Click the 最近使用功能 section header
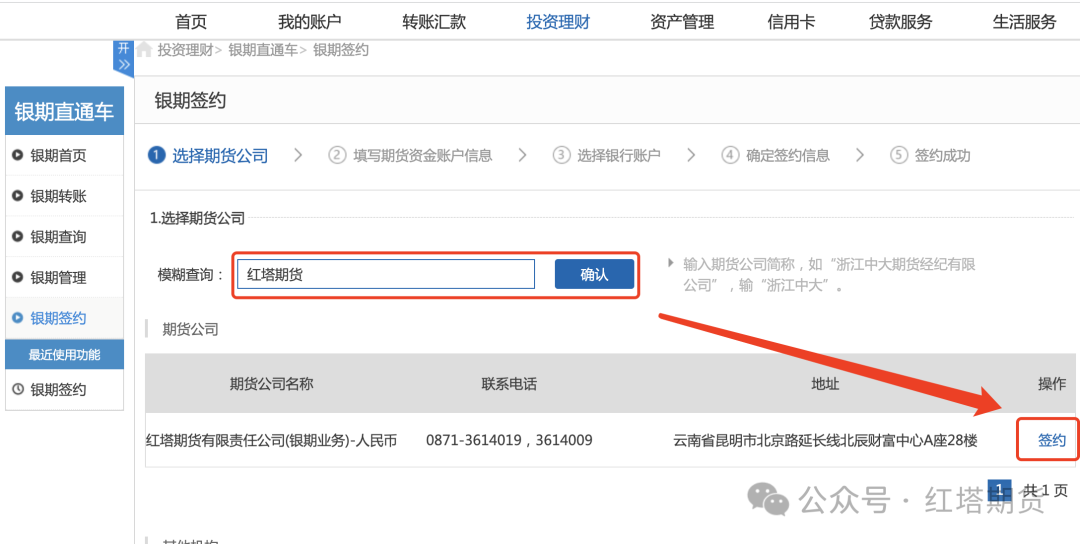 [64, 355]
